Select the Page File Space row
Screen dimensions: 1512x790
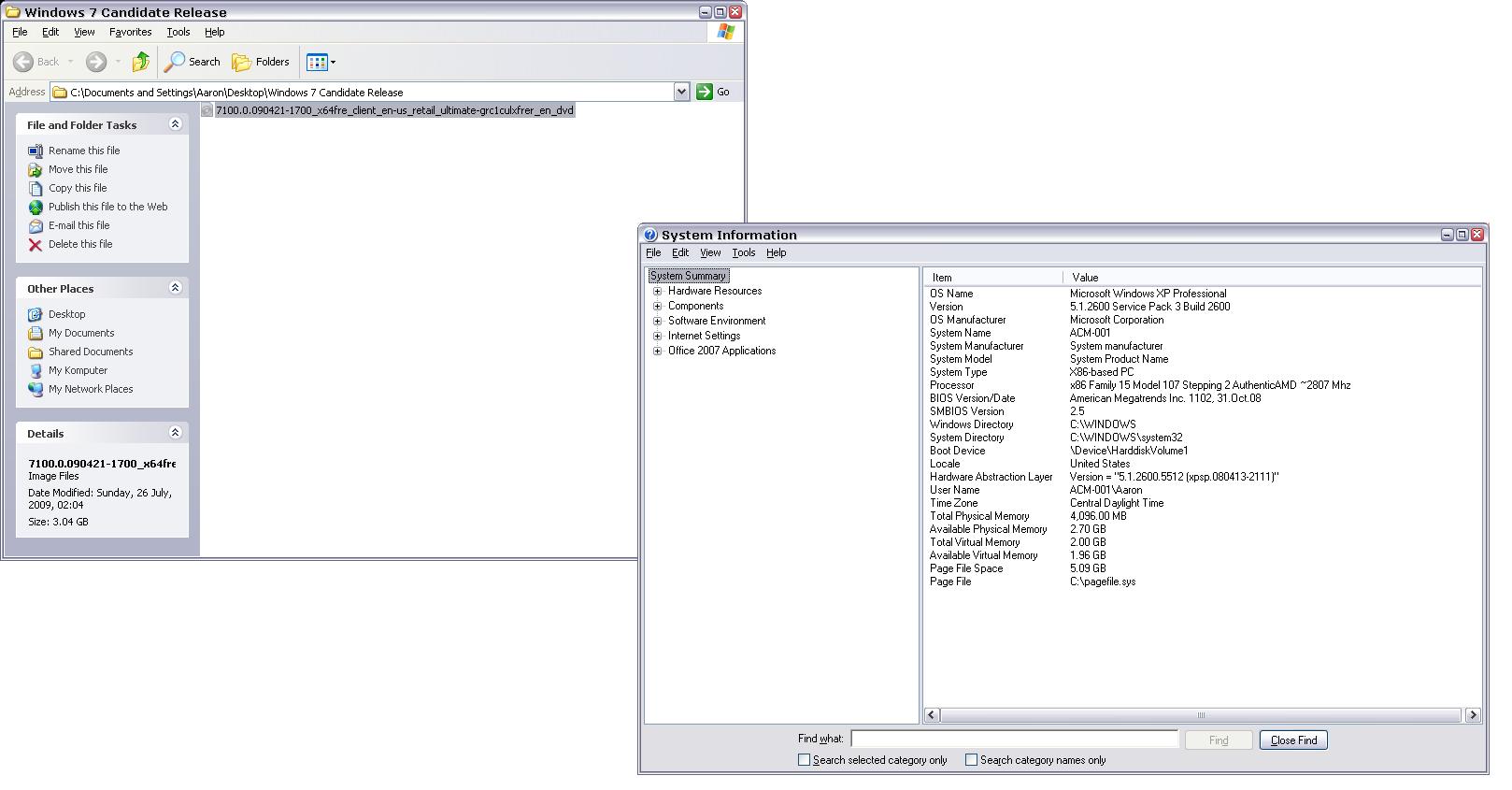(1204, 568)
